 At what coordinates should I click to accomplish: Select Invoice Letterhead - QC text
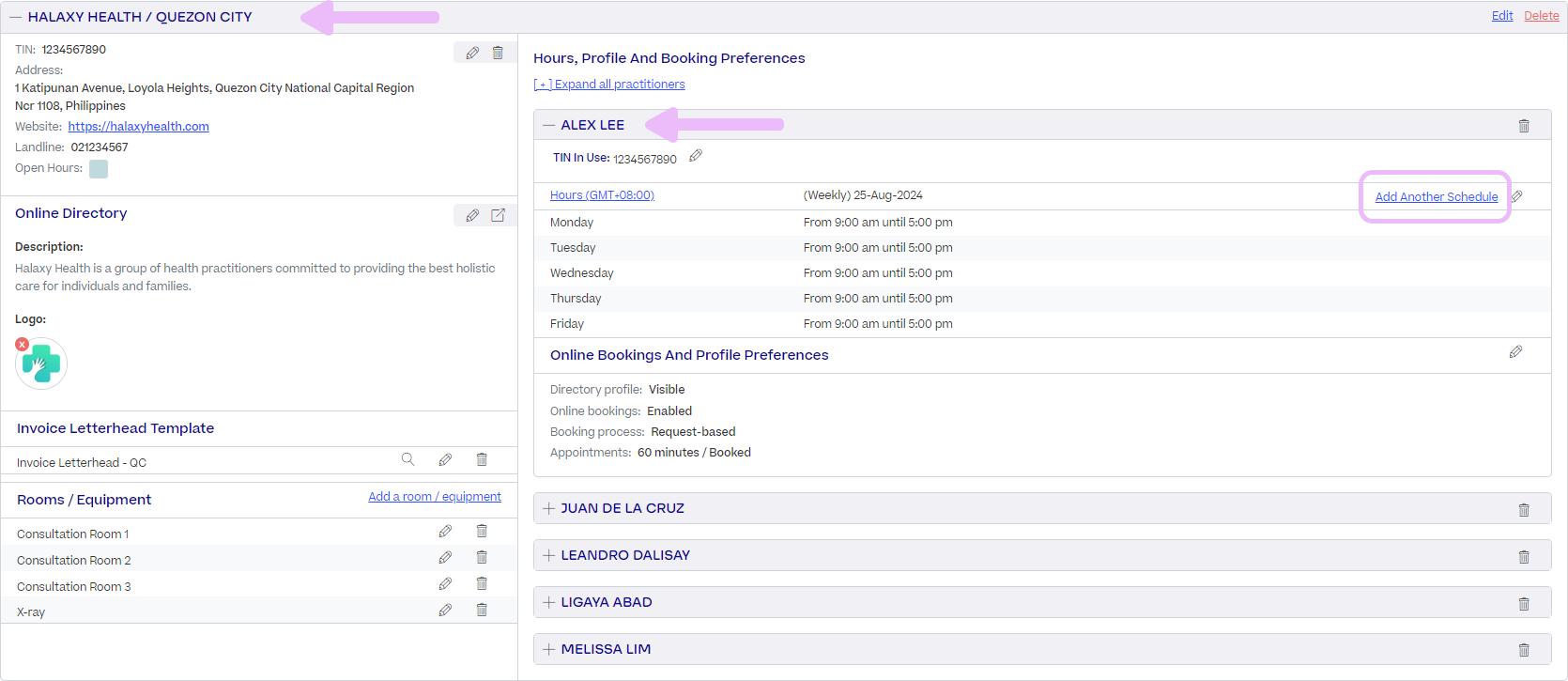point(82,463)
